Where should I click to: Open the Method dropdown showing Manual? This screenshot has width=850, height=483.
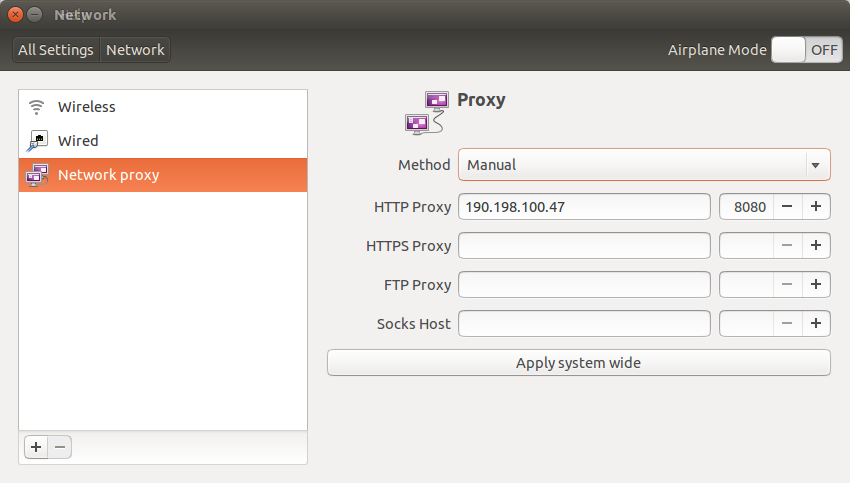(x=644, y=165)
